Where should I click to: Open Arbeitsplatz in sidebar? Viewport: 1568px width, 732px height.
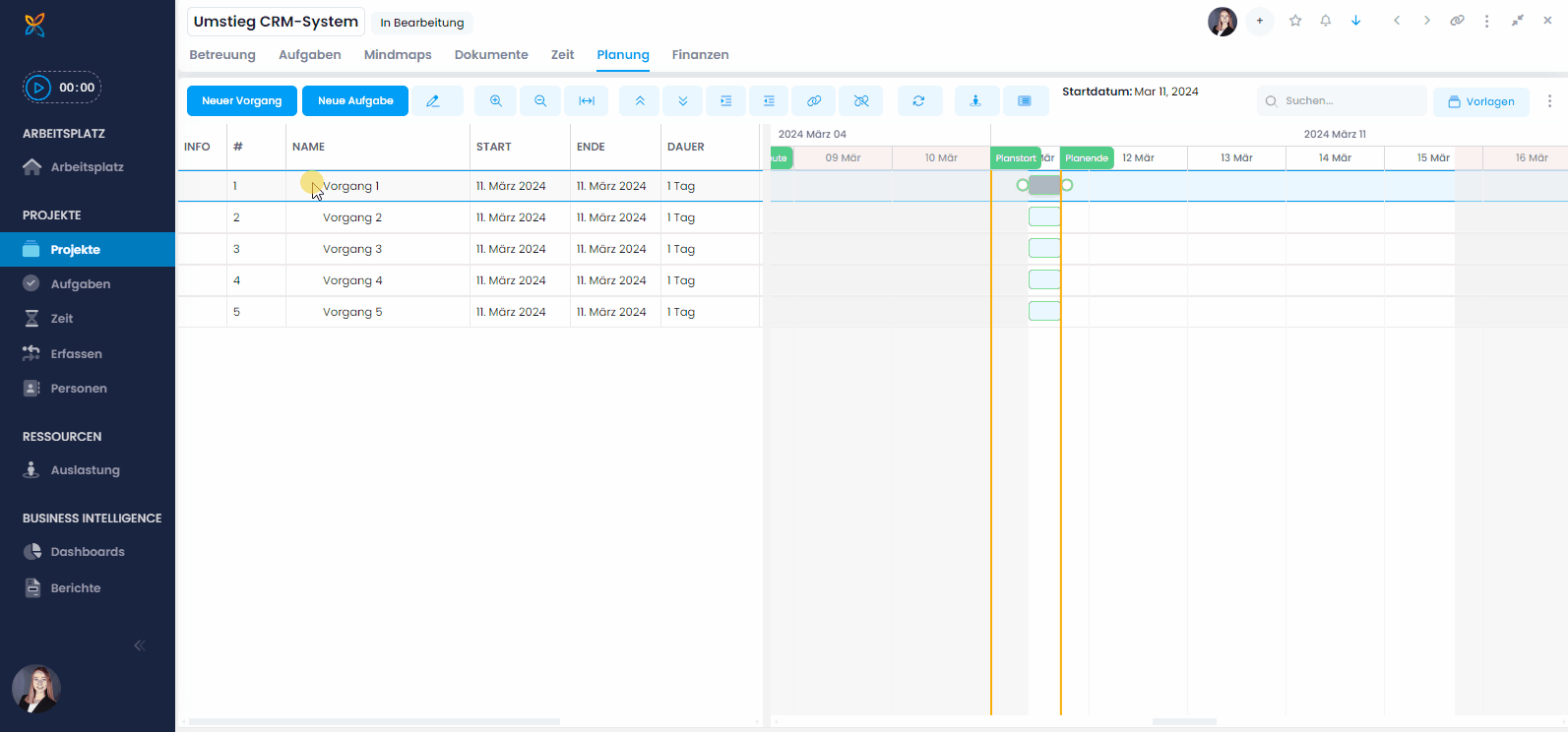tap(88, 167)
